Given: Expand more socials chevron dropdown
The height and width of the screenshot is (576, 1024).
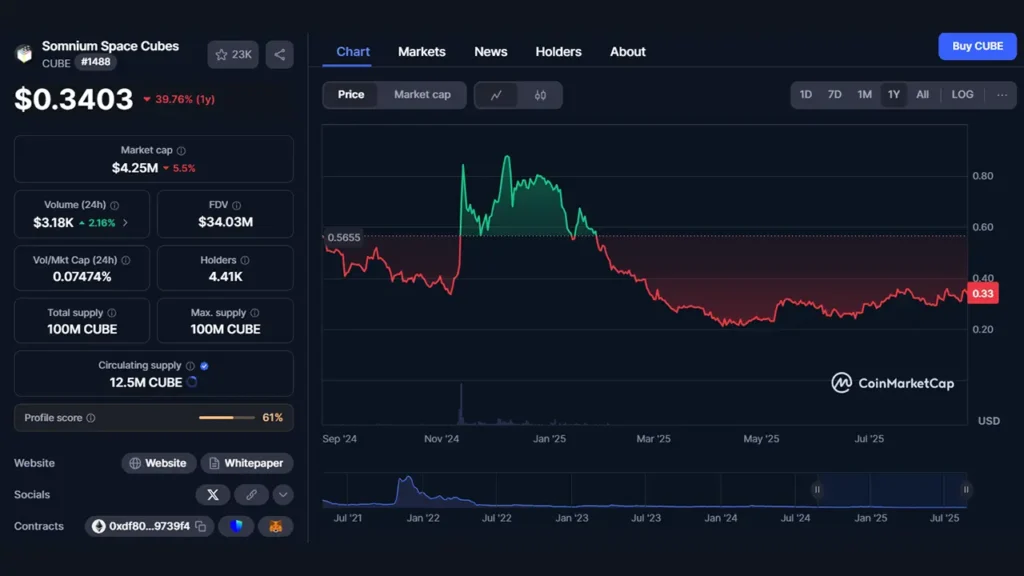Looking at the screenshot, I should (283, 495).
